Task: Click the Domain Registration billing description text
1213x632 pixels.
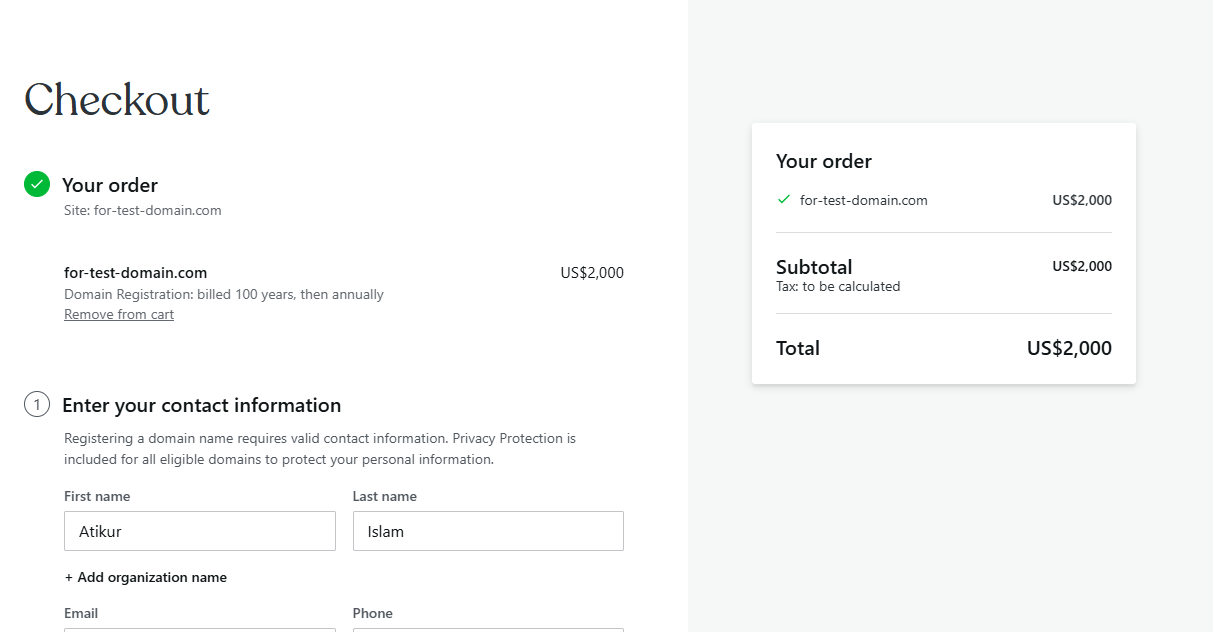Action: [223, 293]
